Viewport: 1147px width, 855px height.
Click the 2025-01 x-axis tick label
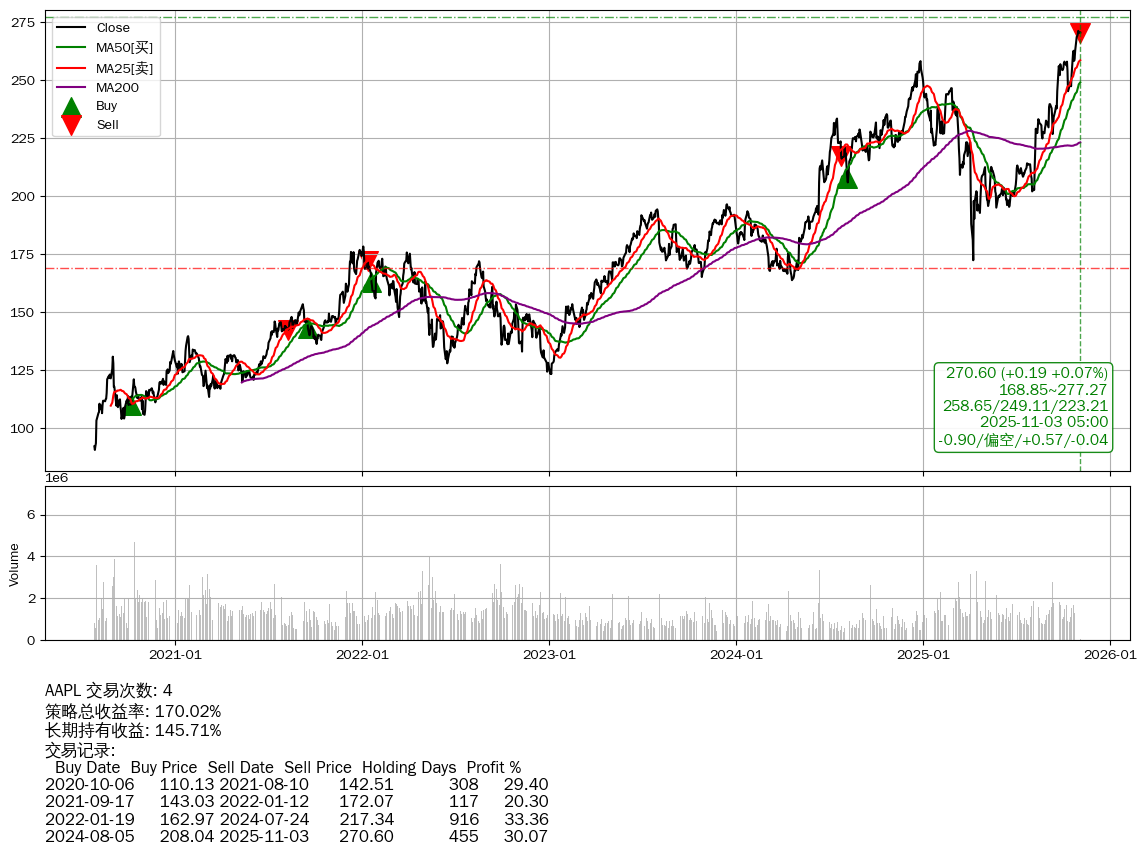[922, 655]
